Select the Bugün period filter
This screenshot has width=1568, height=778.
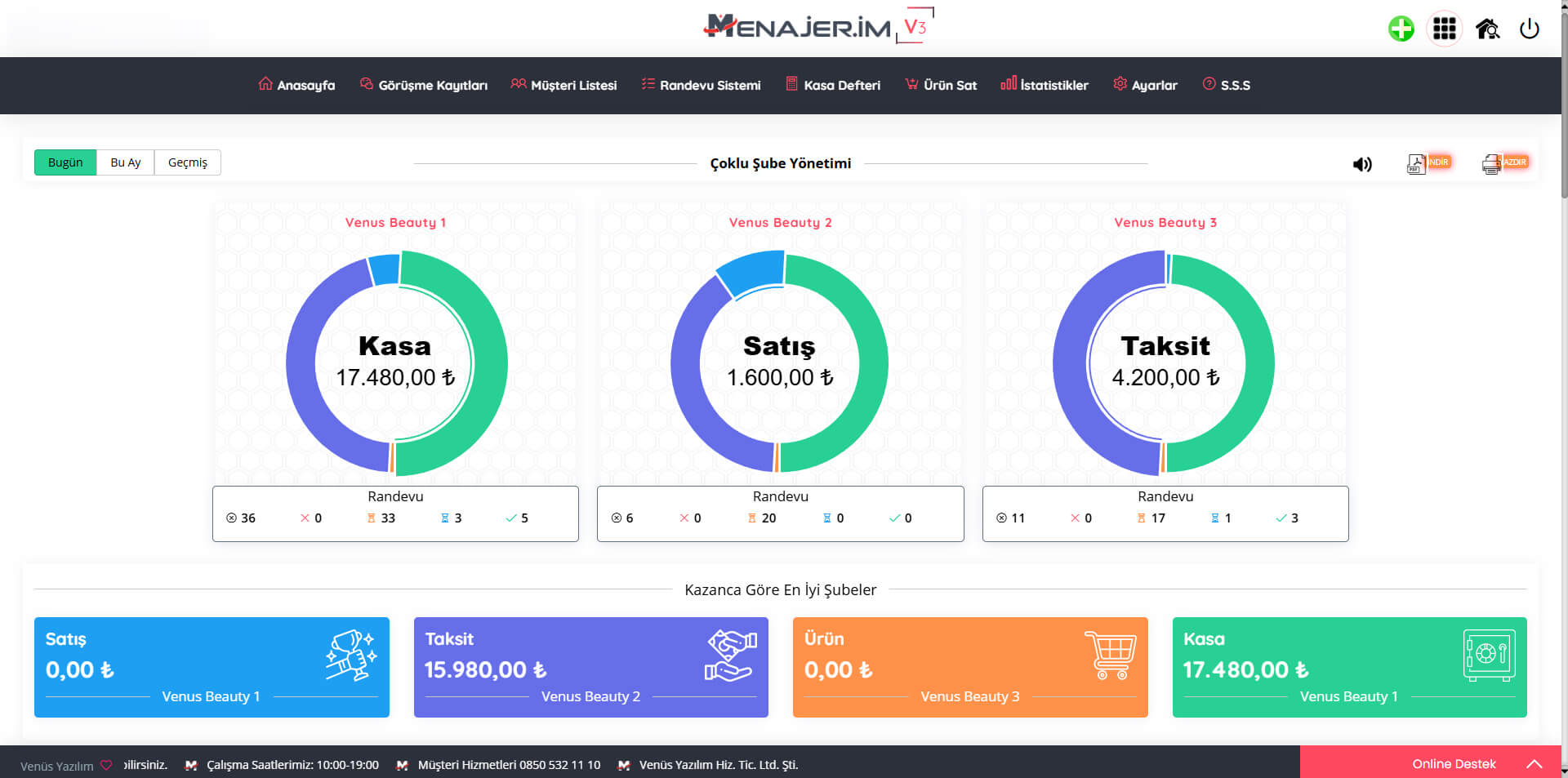click(65, 162)
